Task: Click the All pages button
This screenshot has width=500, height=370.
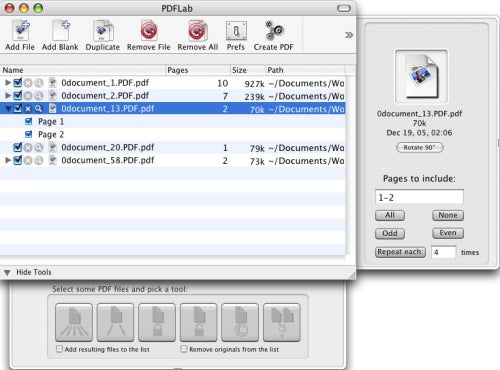Action: (x=390, y=215)
